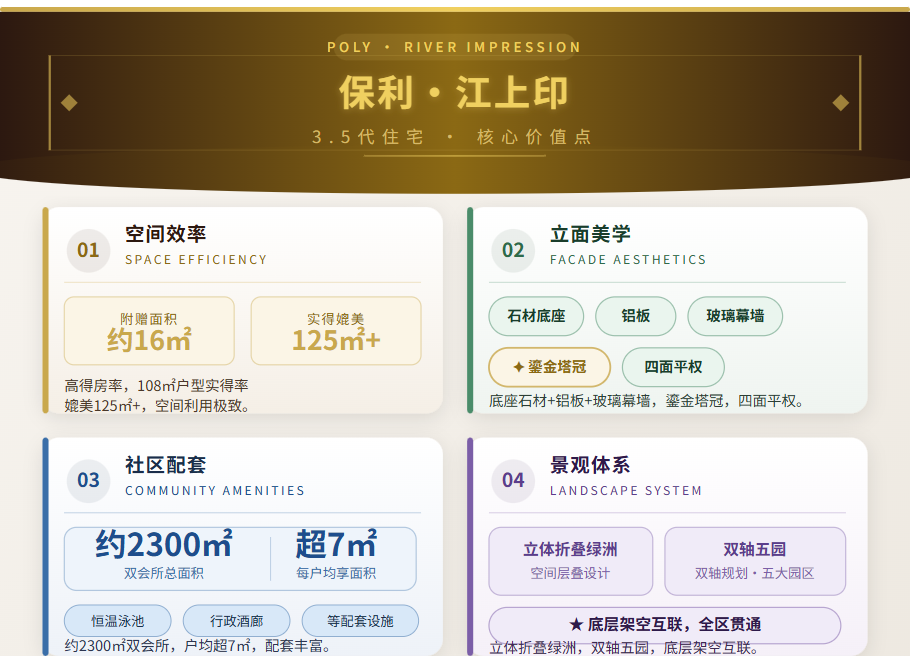Select the 玻璃幕墙 tag
910x656 pixels.
[x=735, y=316]
